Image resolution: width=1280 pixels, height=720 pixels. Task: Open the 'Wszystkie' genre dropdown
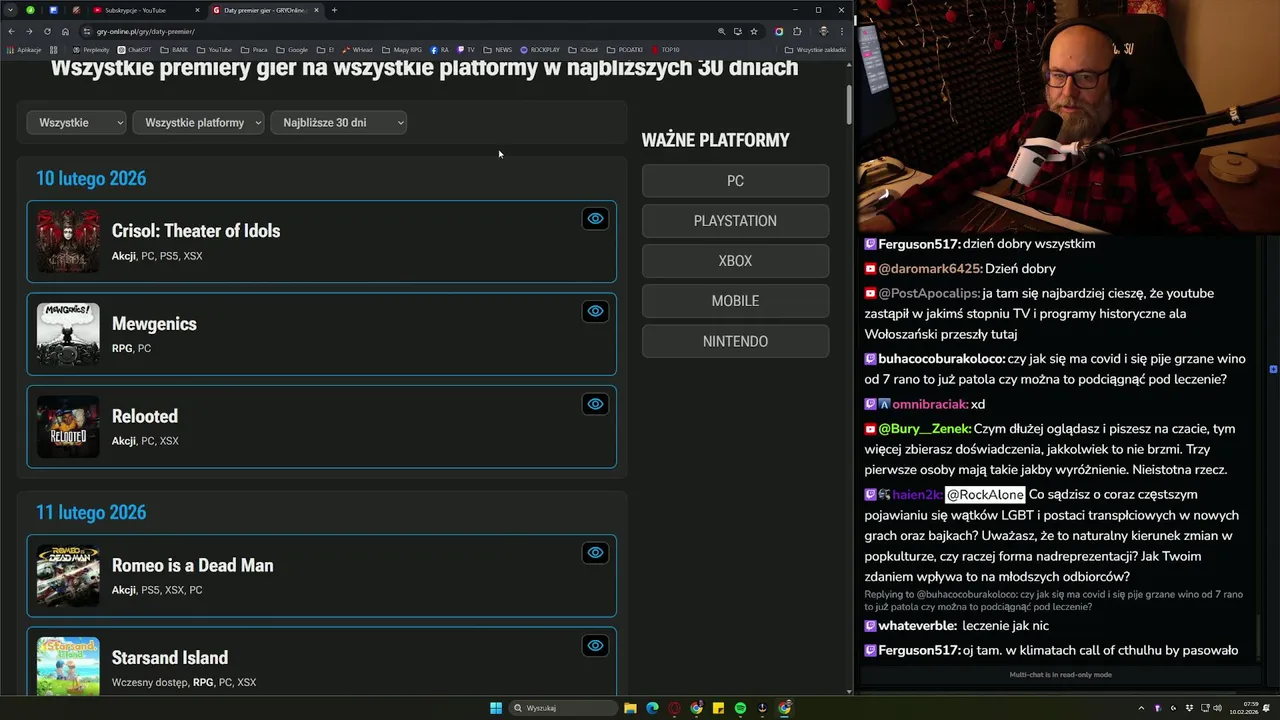pyautogui.click(x=77, y=122)
